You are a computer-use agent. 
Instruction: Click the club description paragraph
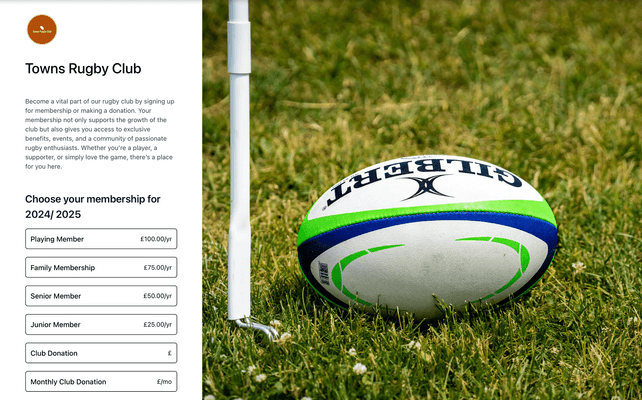tap(99, 134)
